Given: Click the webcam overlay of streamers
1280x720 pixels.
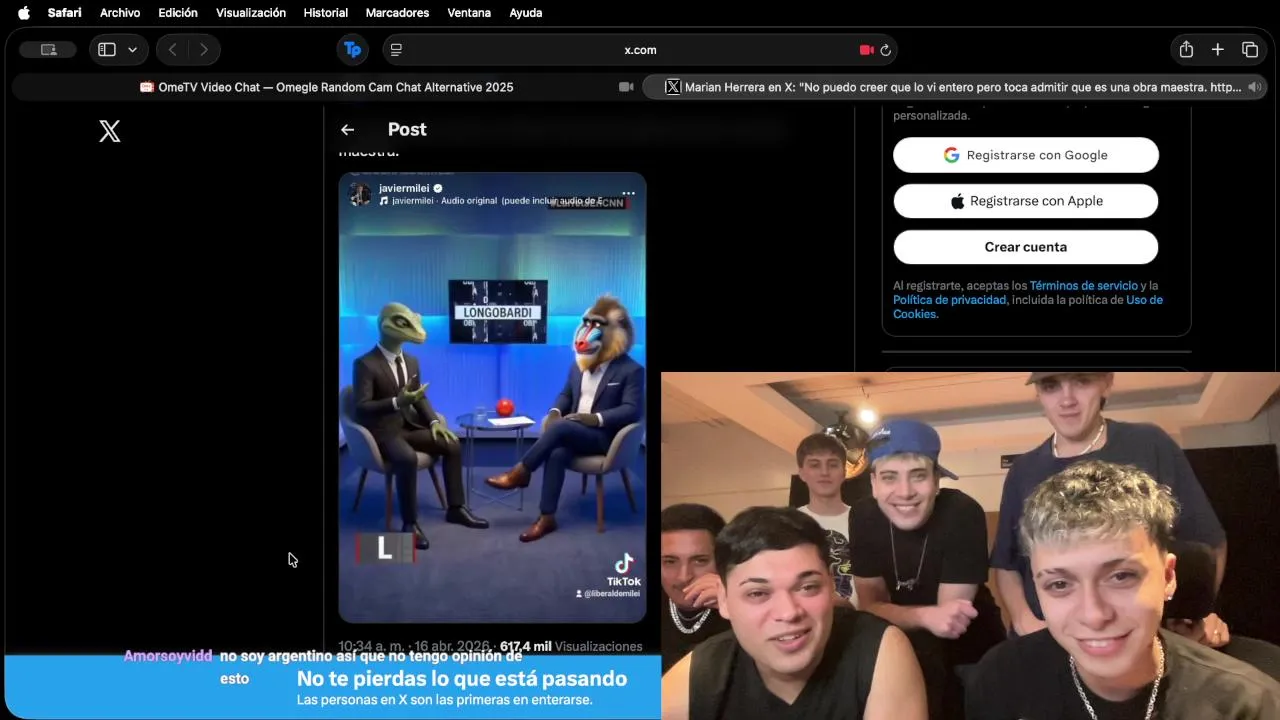Looking at the screenshot, I should click(x=970, y=546).
